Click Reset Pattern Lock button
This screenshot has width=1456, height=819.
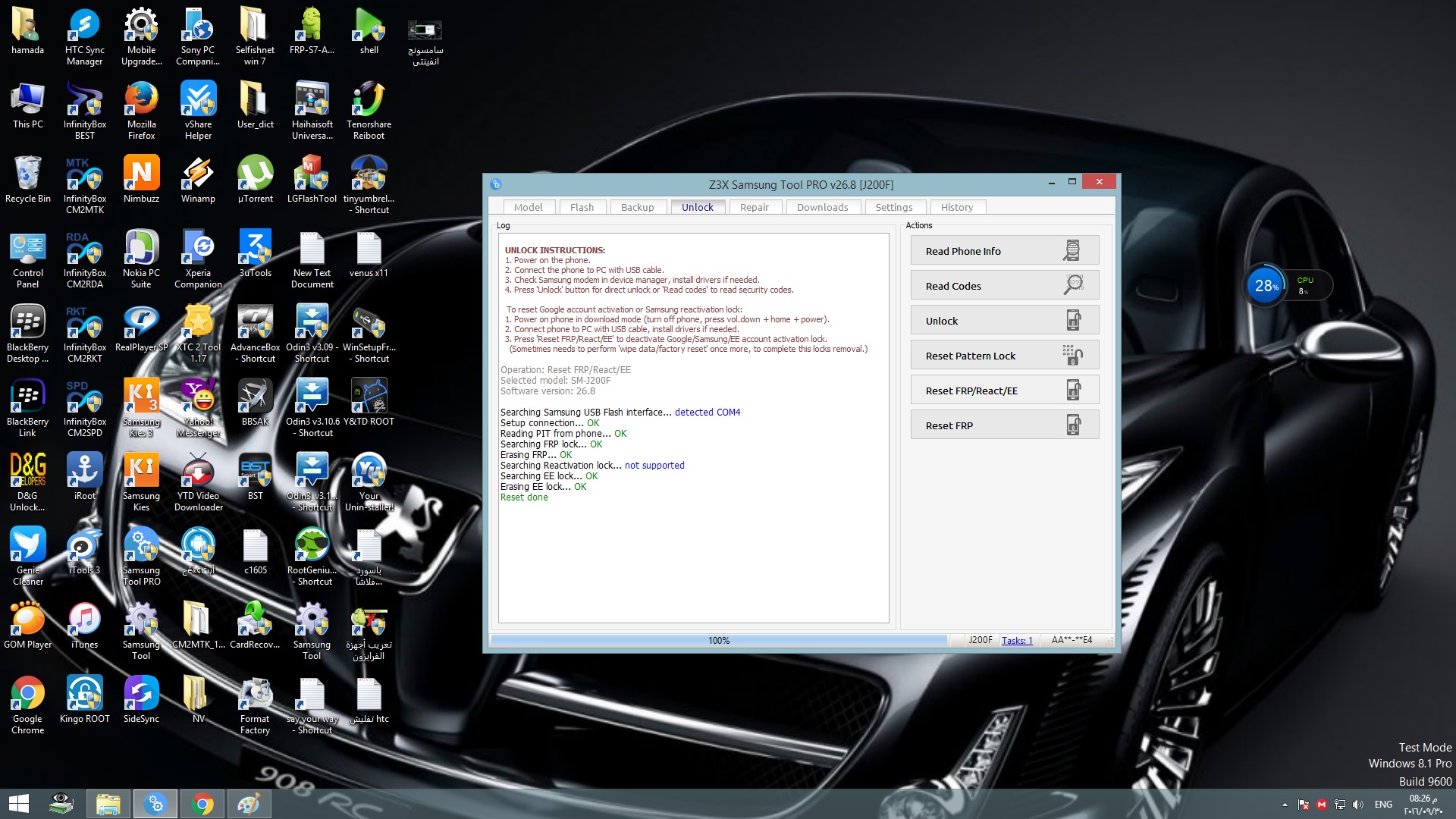click(x=1004, y=356)
